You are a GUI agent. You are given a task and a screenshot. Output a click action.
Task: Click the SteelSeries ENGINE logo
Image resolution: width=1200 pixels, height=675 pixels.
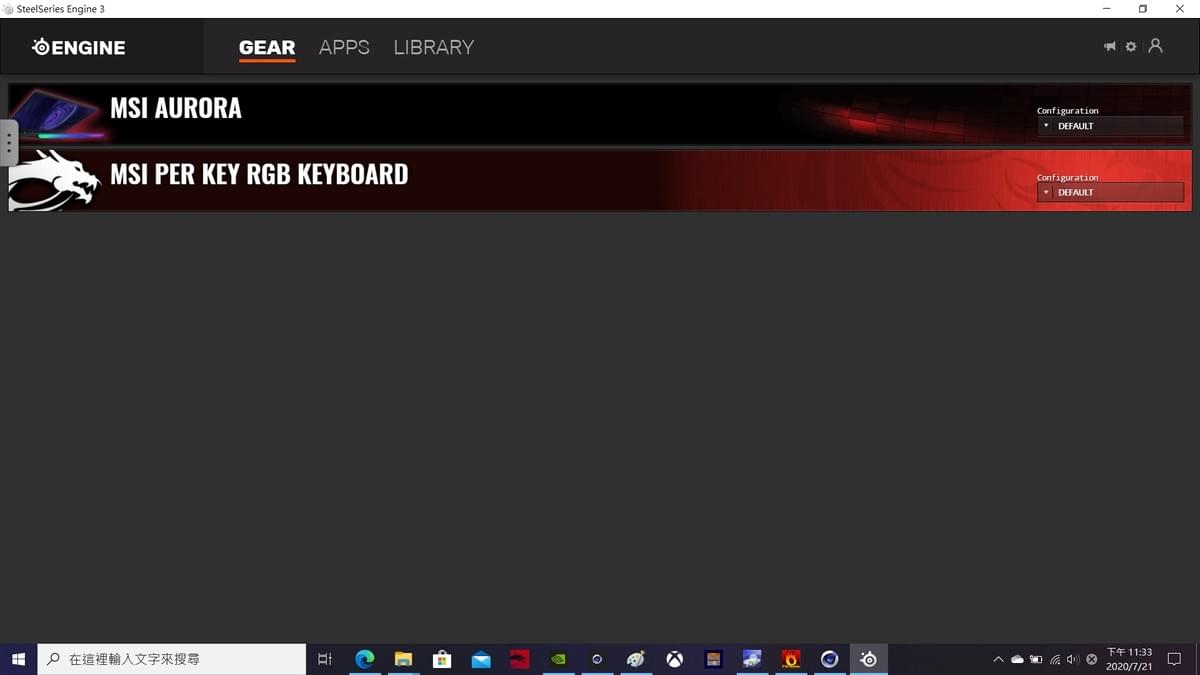click(x=79, y=47)
